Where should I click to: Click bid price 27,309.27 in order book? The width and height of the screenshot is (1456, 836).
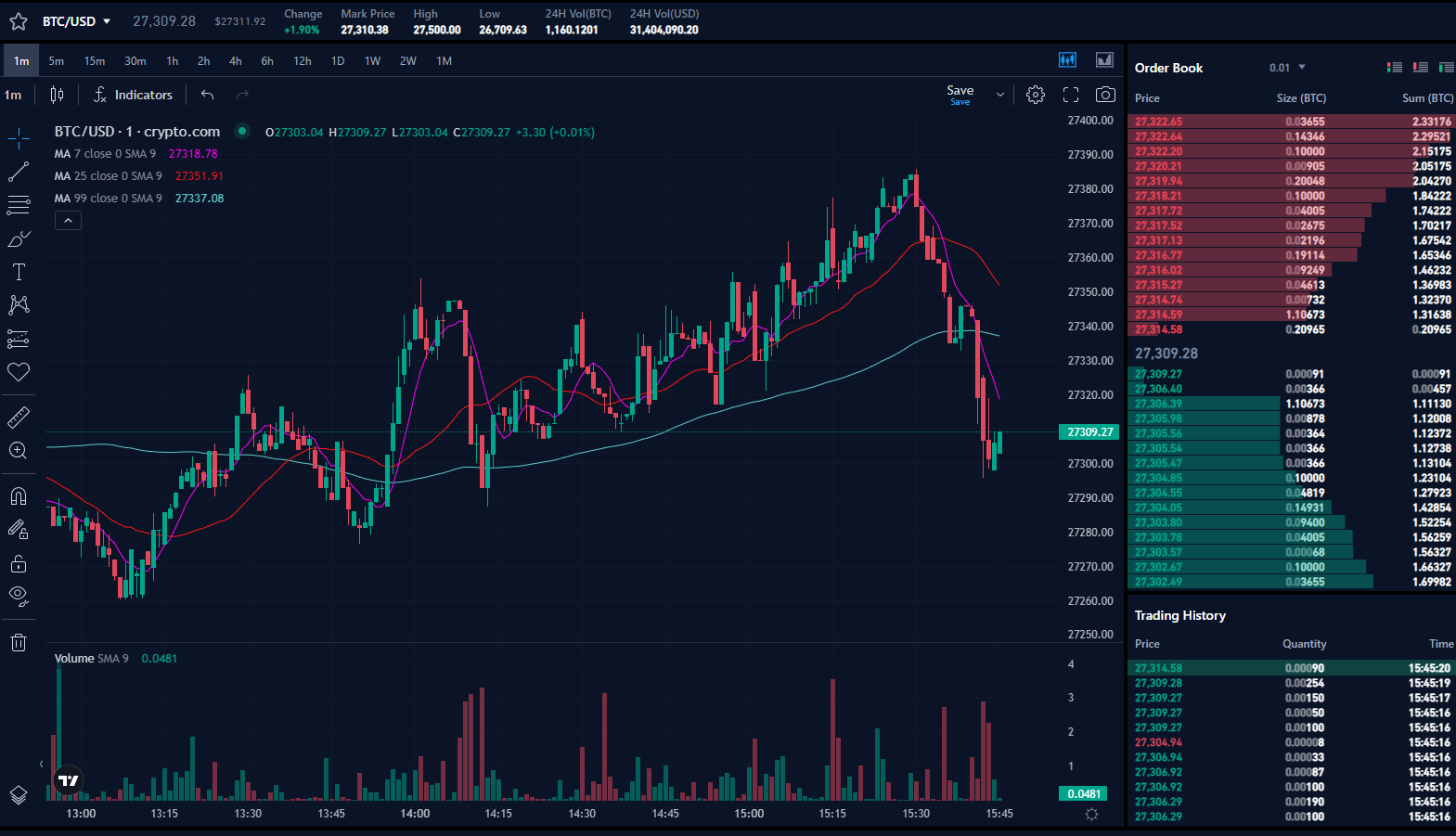[1158, 374]
